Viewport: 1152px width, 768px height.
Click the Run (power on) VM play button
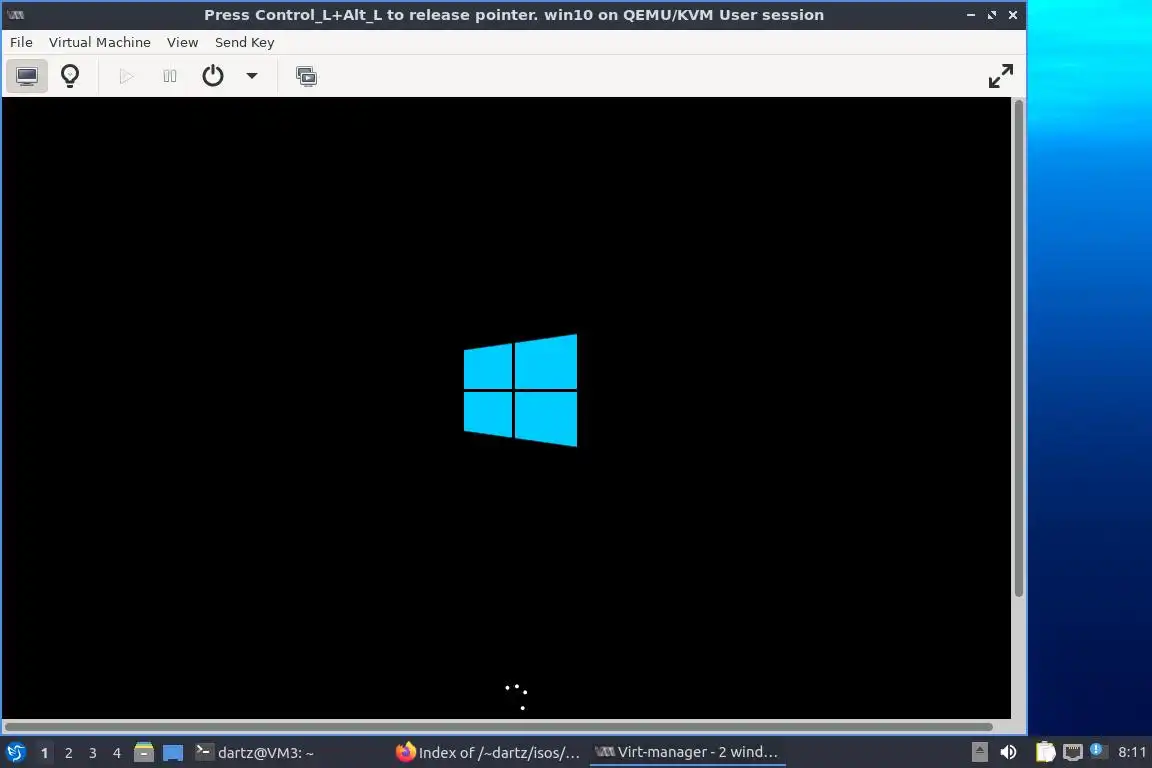click(x=126, y=76)
